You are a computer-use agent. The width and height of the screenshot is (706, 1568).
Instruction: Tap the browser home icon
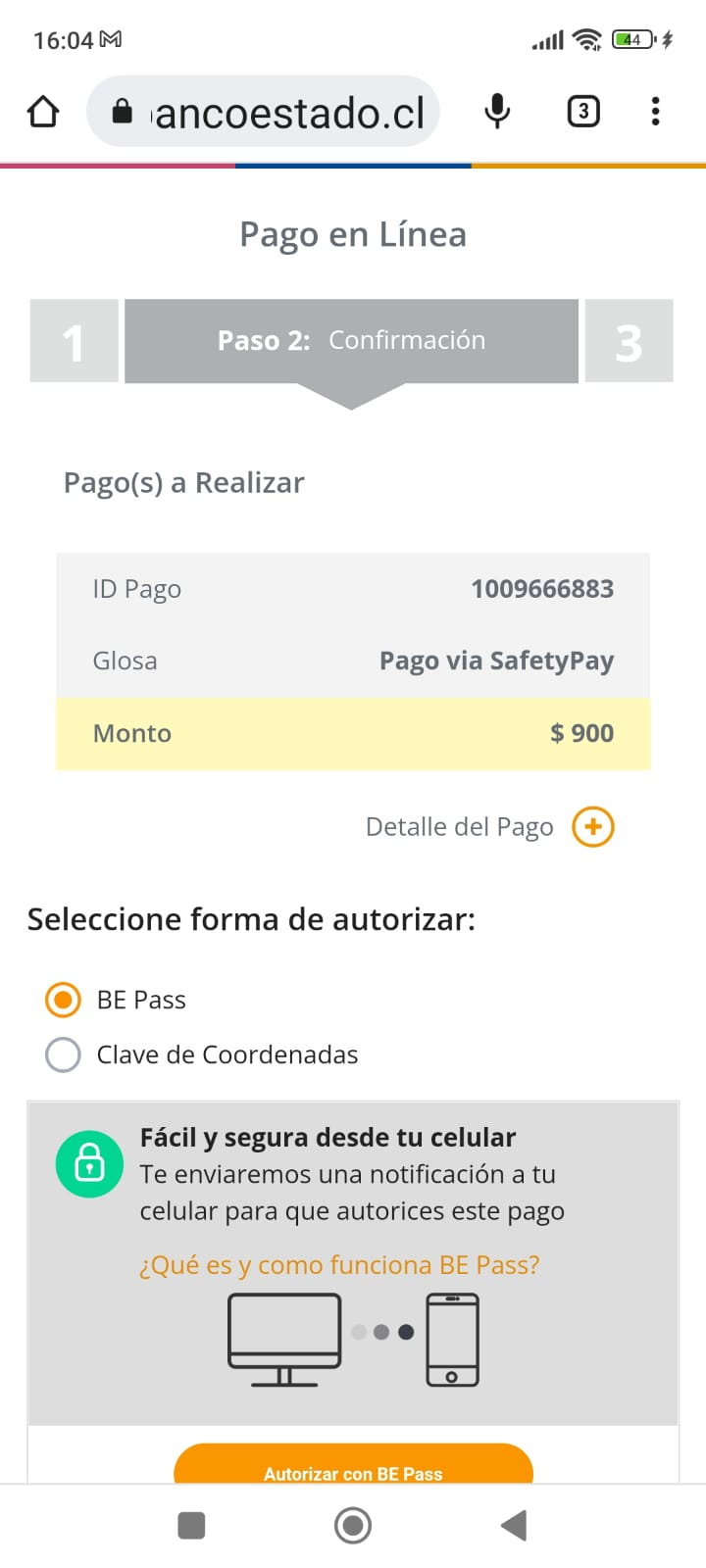coord(43,112)
